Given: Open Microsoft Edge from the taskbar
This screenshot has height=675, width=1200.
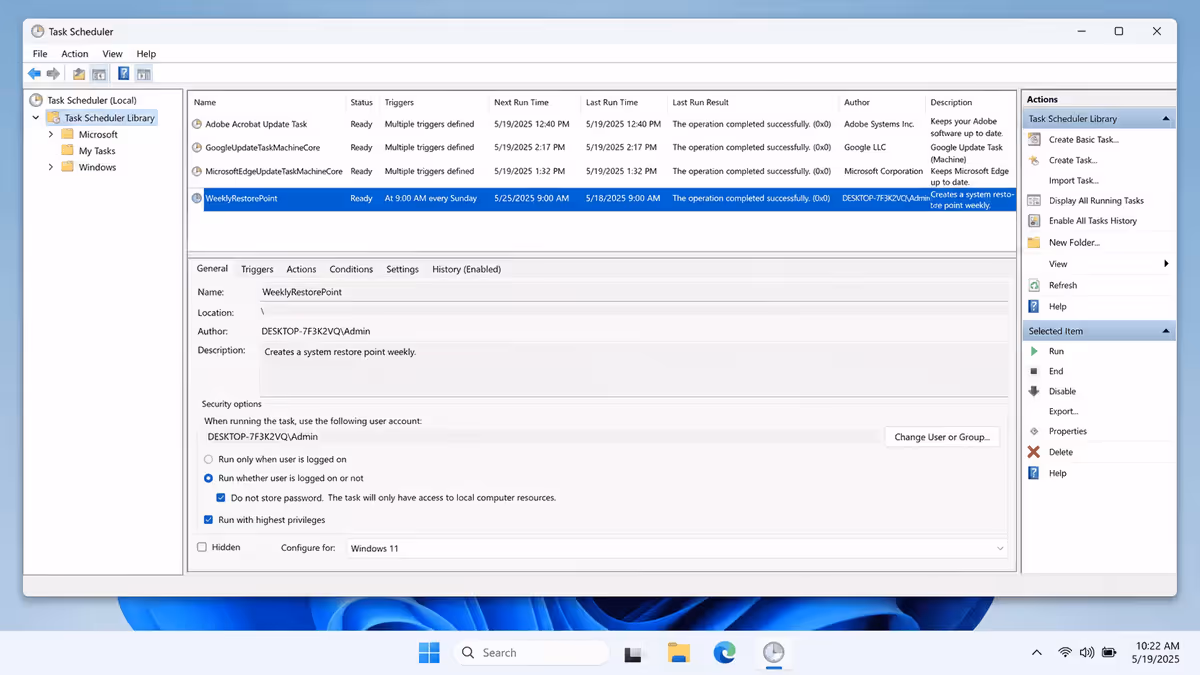Looking at the screenshot, I should (x=725, y=653).
